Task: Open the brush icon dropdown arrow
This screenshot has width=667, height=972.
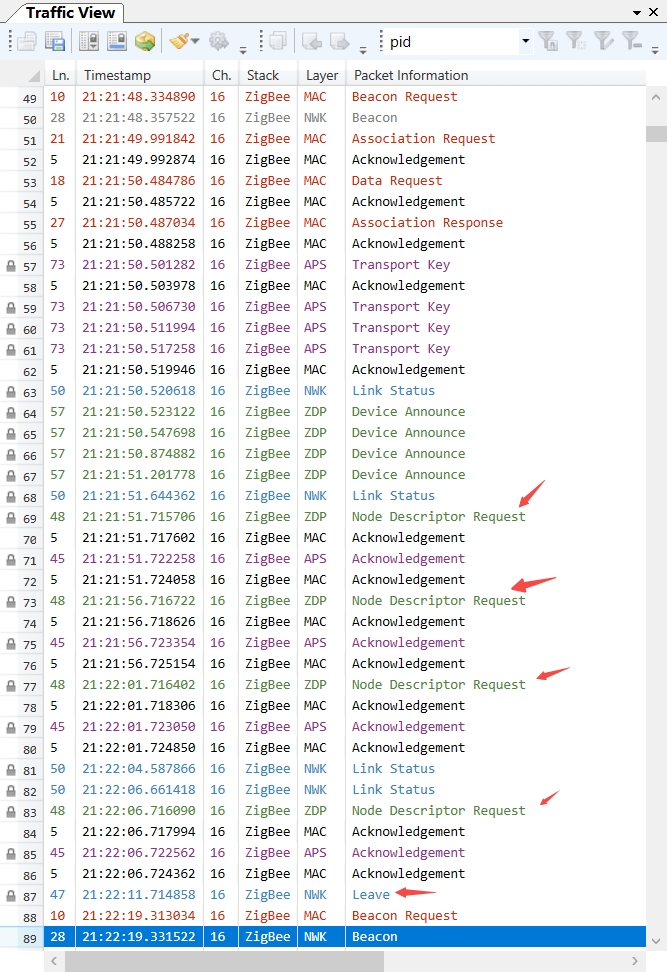Action: click(195, 42)
